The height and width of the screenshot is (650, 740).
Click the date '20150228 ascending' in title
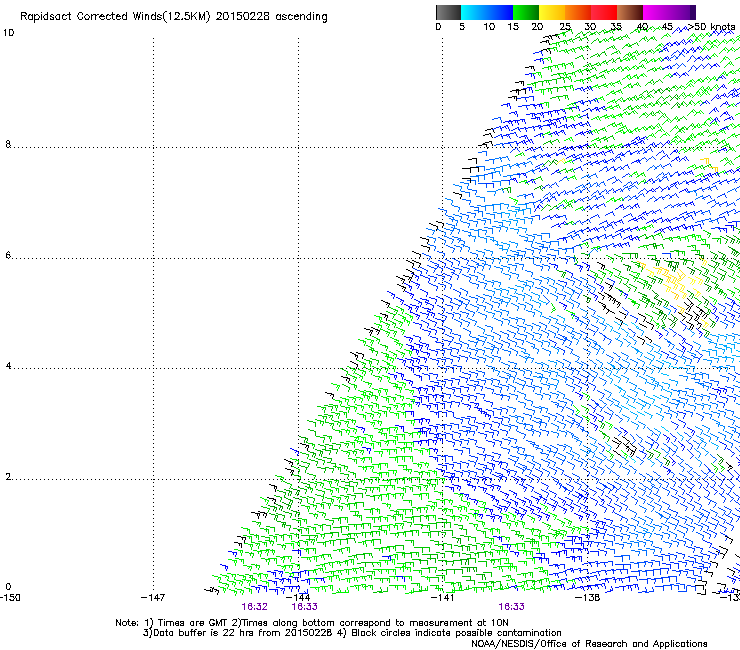(271, 17)
